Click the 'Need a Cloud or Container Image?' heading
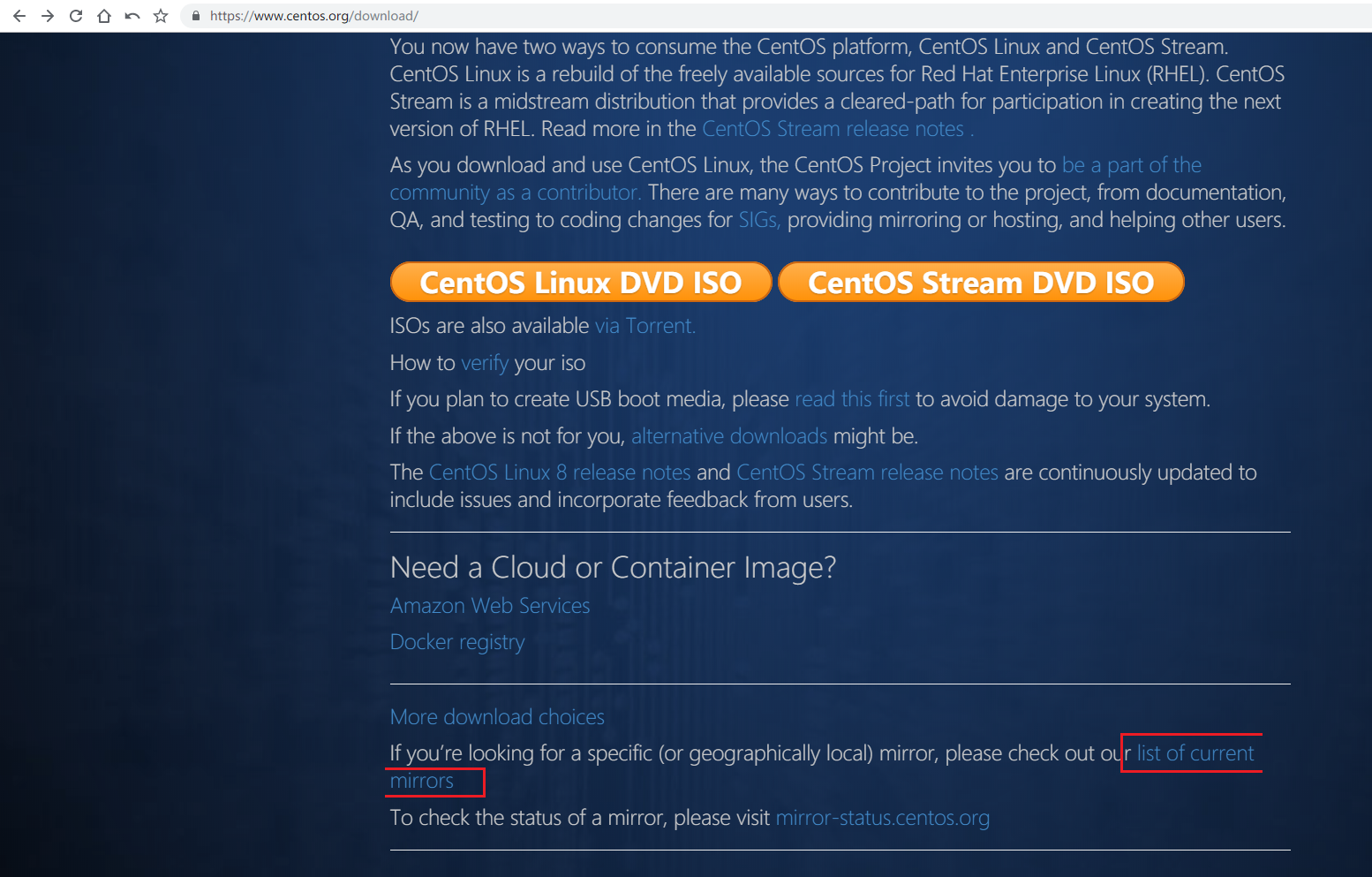This screenshot has height=877, width=1372. (613, 567)
